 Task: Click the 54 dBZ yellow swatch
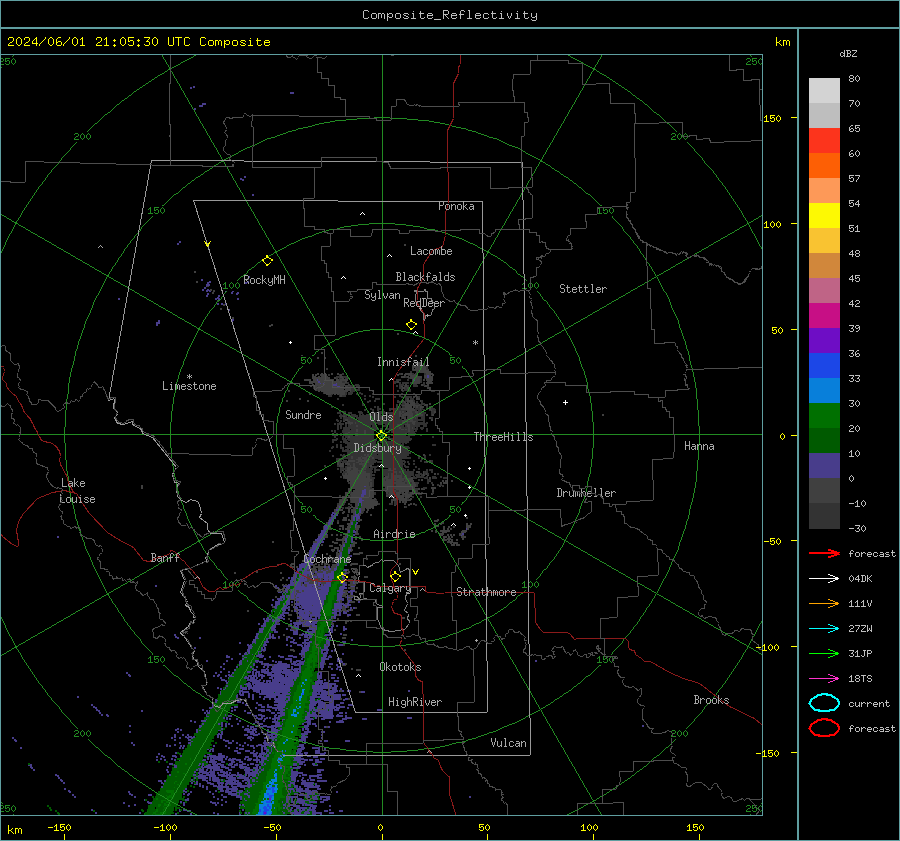point(824,216)
